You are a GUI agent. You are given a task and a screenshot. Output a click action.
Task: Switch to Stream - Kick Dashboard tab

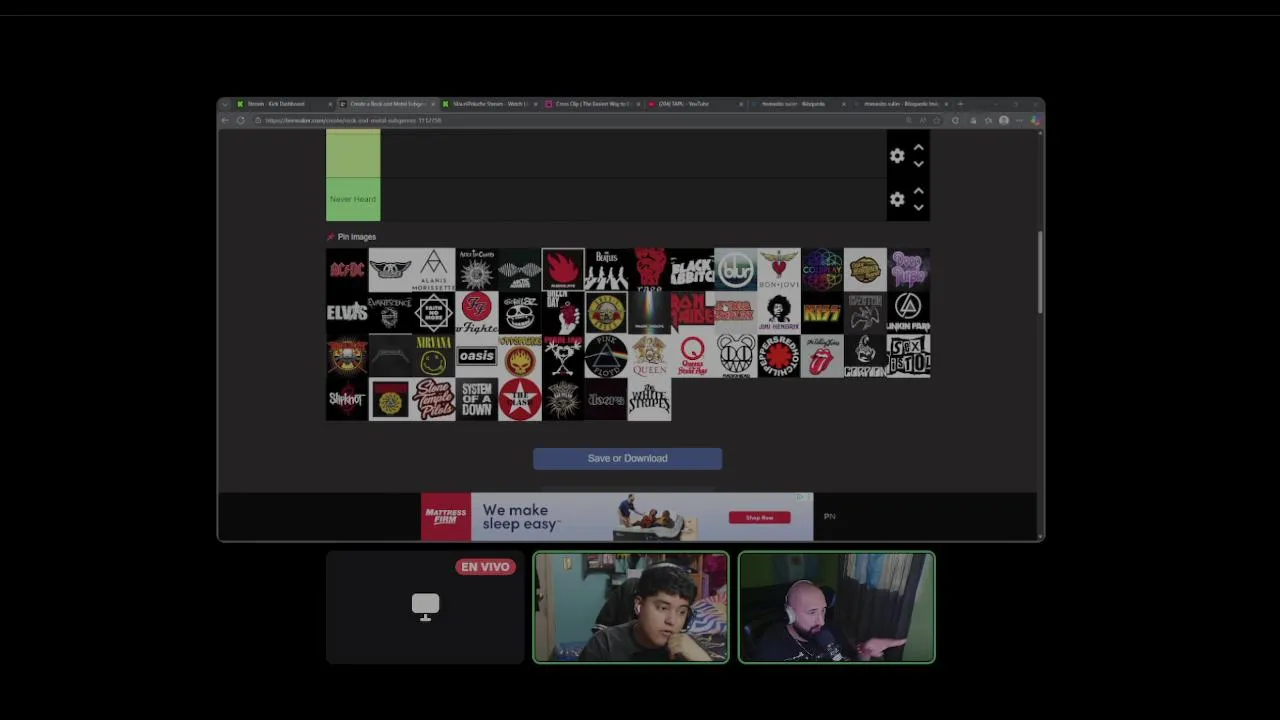(282, 104)
